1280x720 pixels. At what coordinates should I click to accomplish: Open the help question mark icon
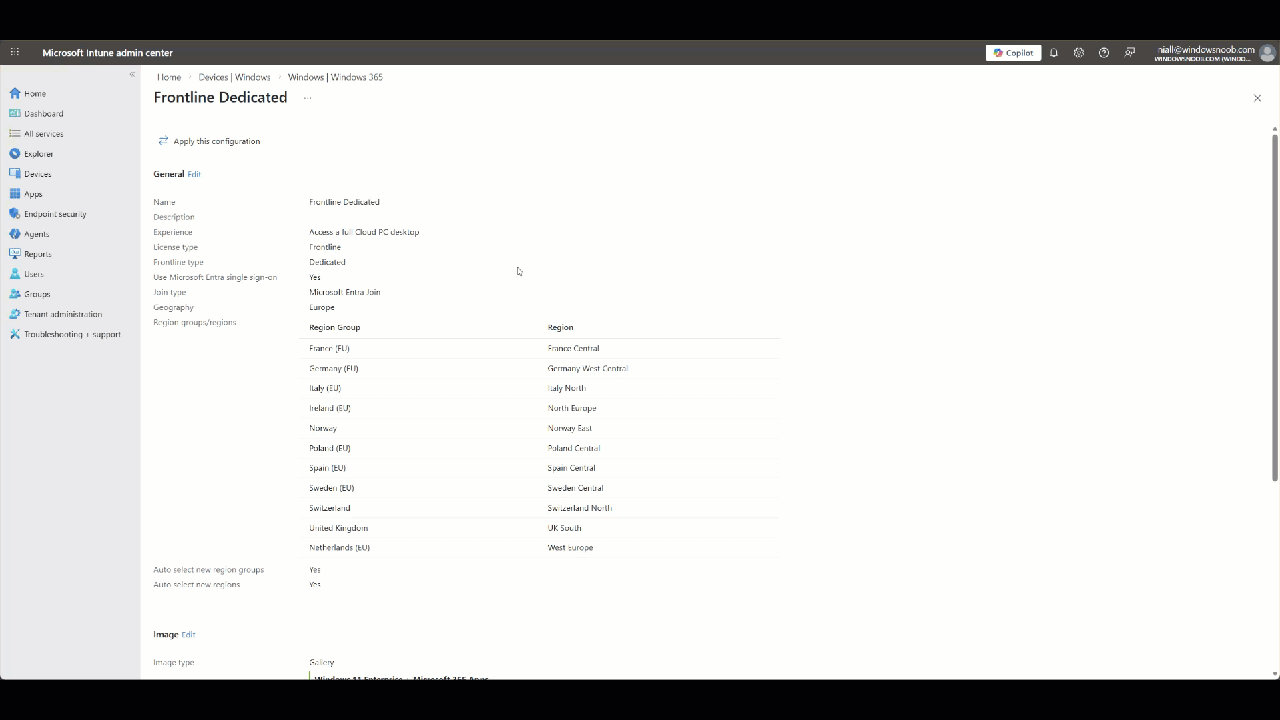pos(1104,53)
